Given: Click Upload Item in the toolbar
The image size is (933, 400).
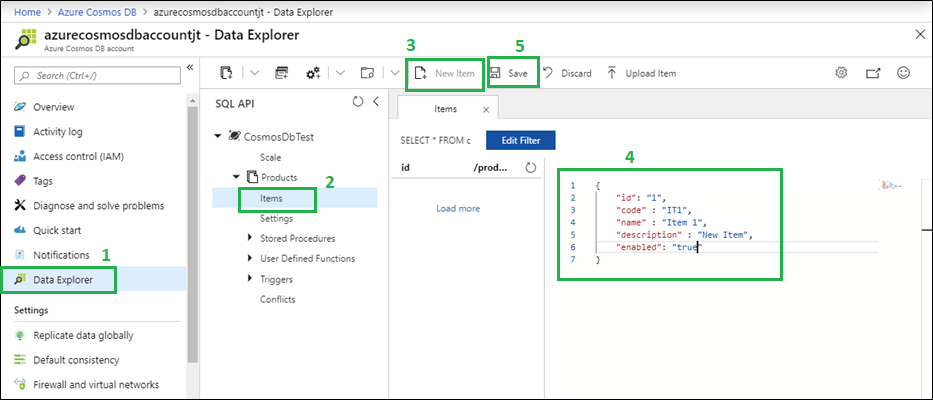Looking at the screenshot, I should click(641, 74).
